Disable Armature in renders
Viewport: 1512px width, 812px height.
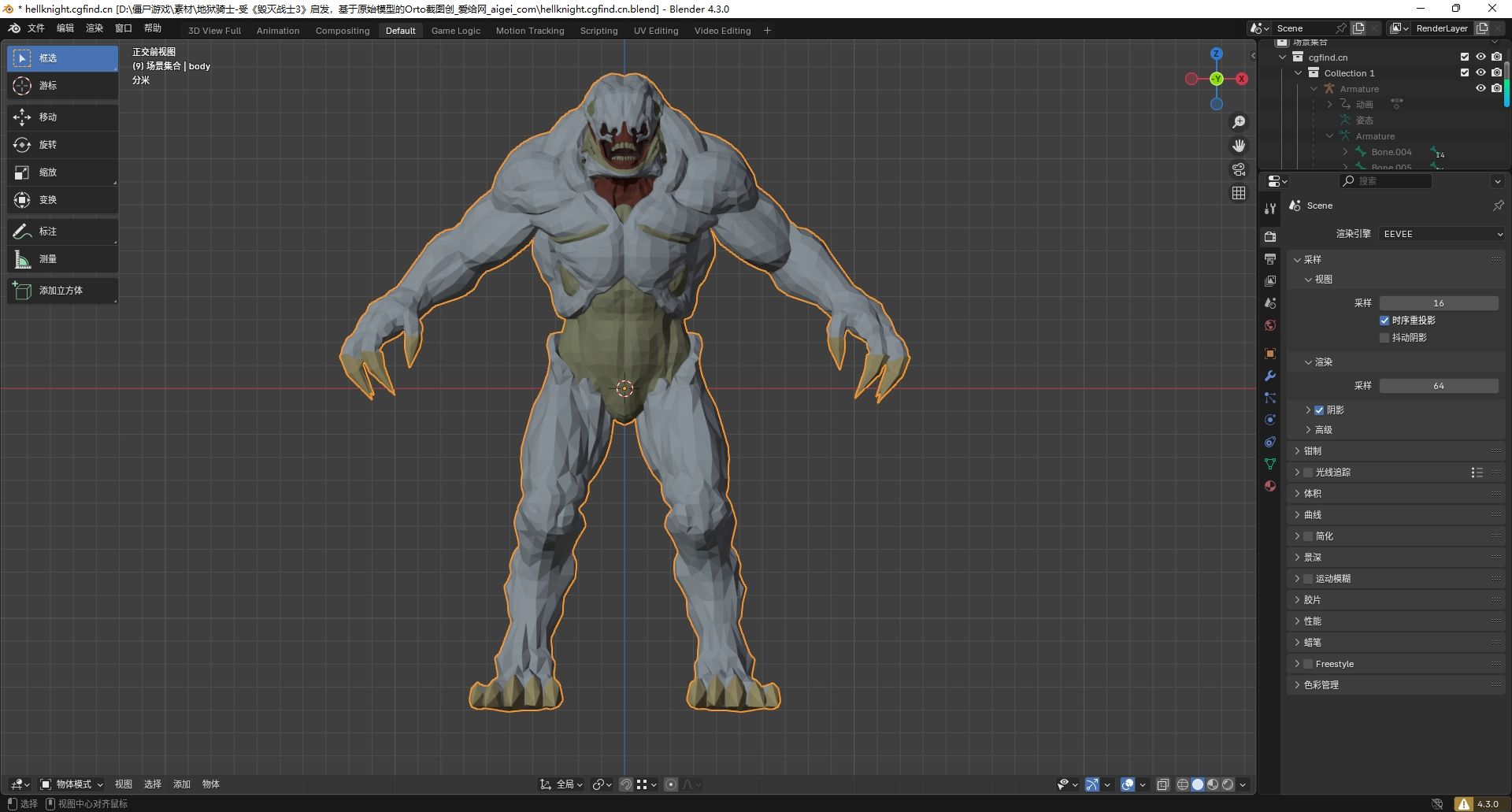pos(1496,88)
